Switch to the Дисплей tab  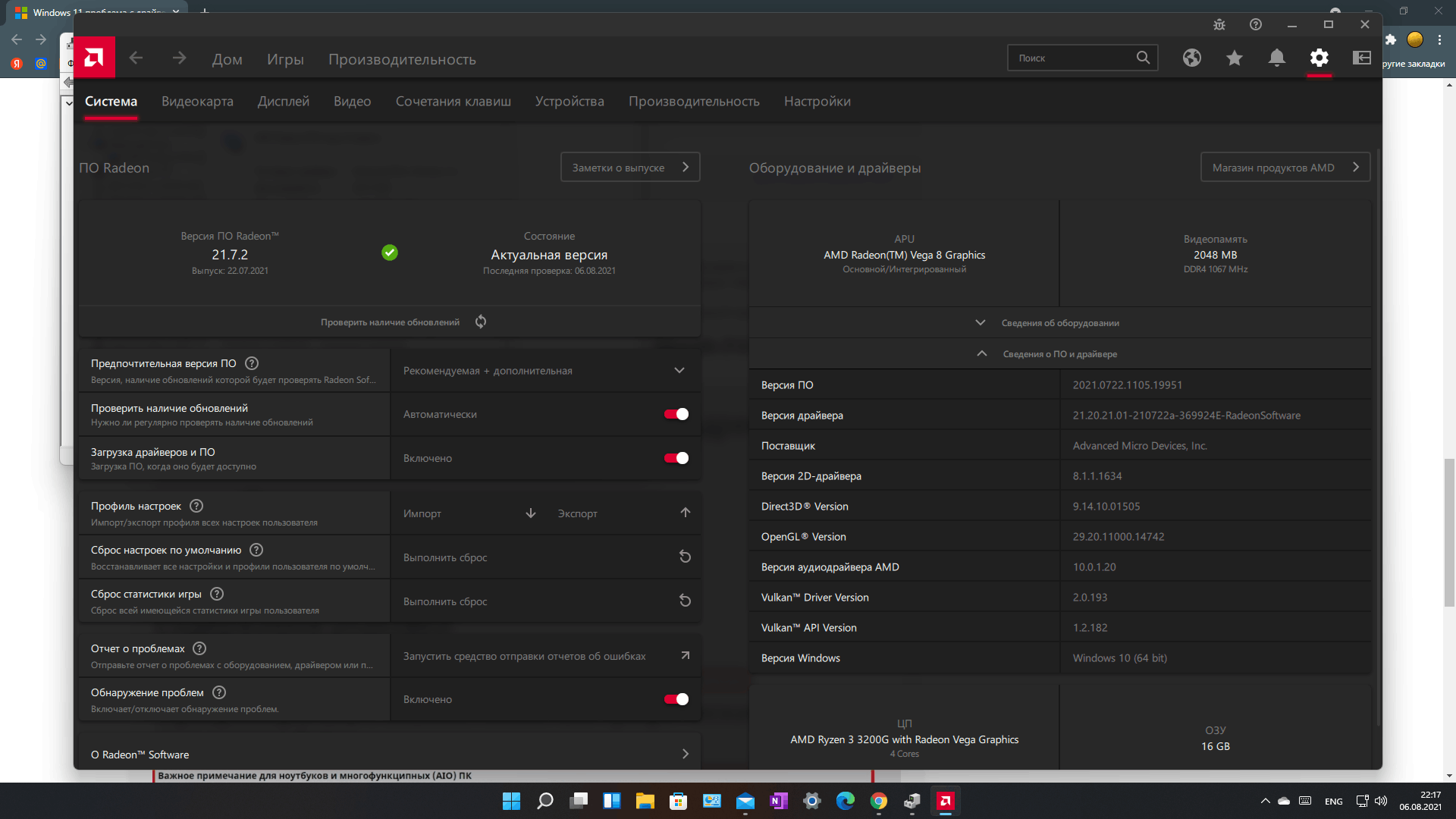click(284, 102)
